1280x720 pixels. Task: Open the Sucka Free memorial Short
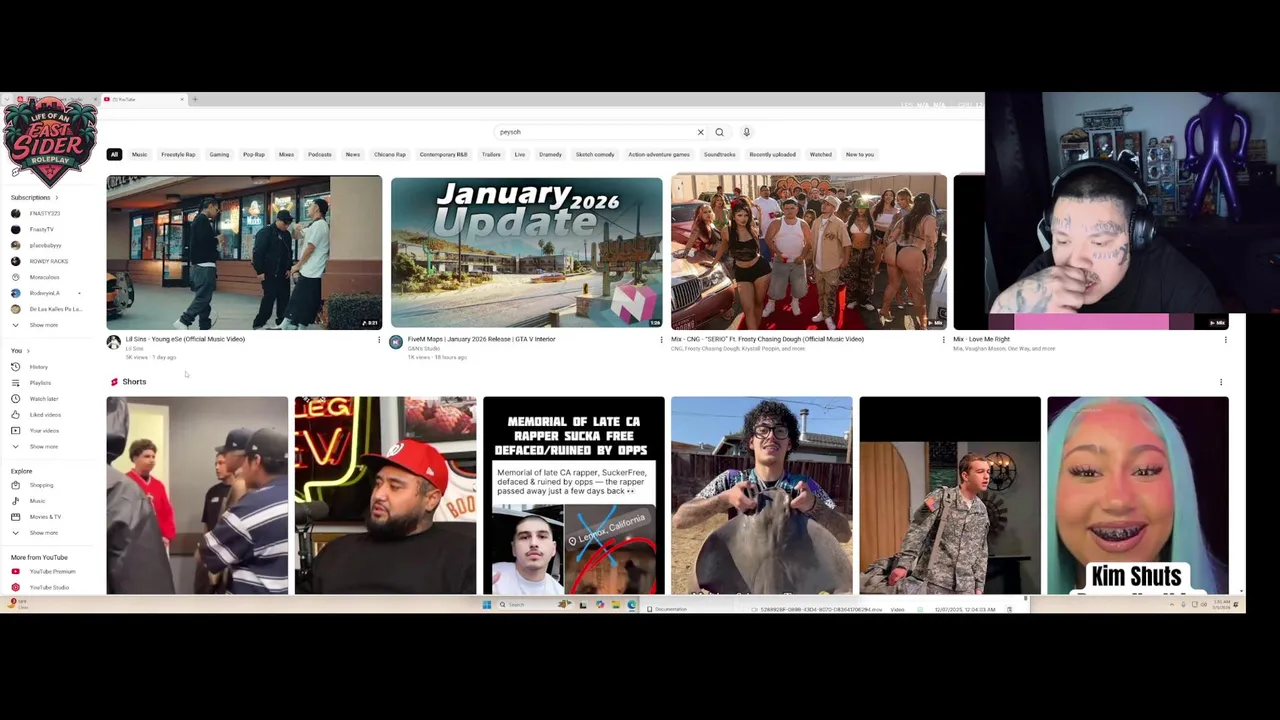tap(573, 495)
